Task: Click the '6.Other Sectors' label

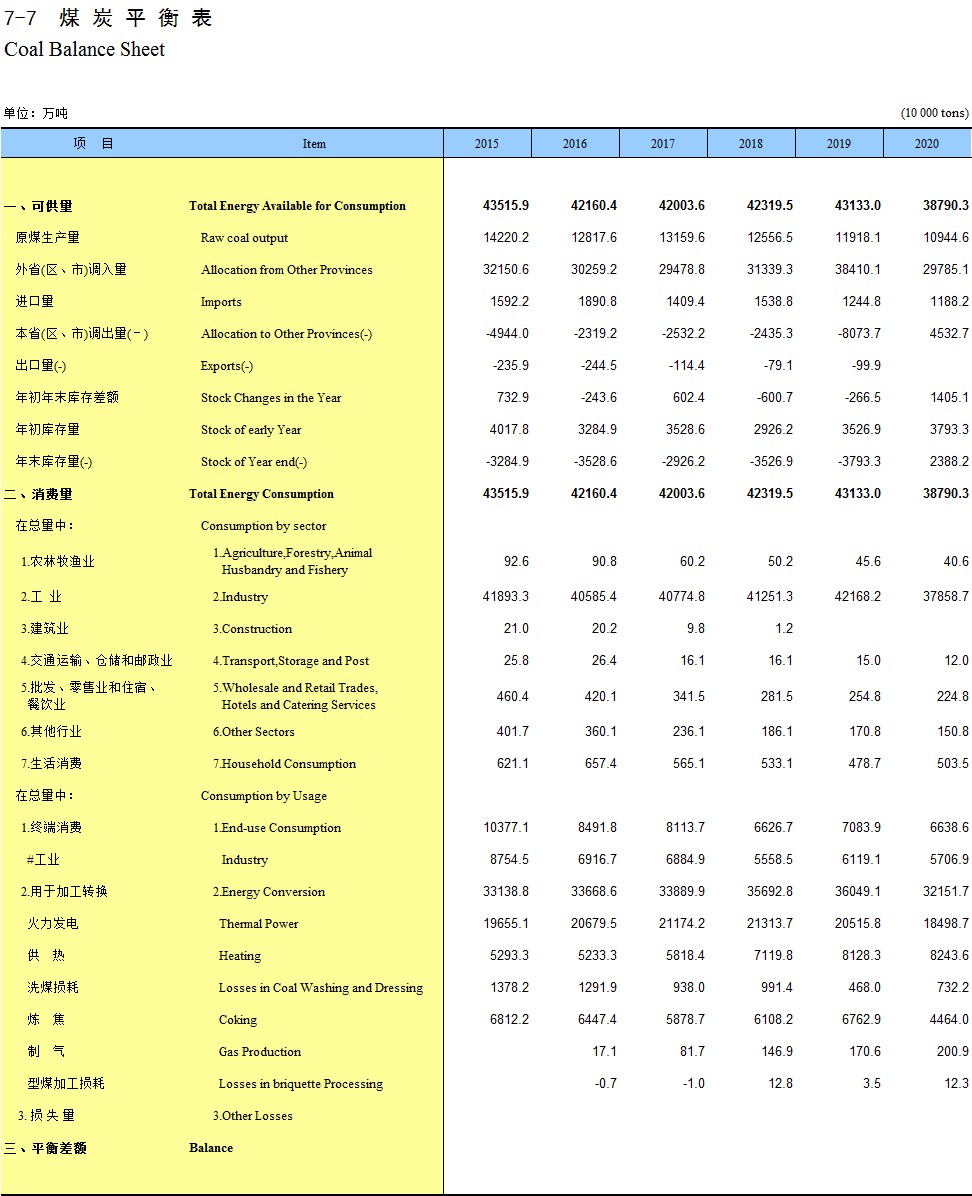Action: 253,732
